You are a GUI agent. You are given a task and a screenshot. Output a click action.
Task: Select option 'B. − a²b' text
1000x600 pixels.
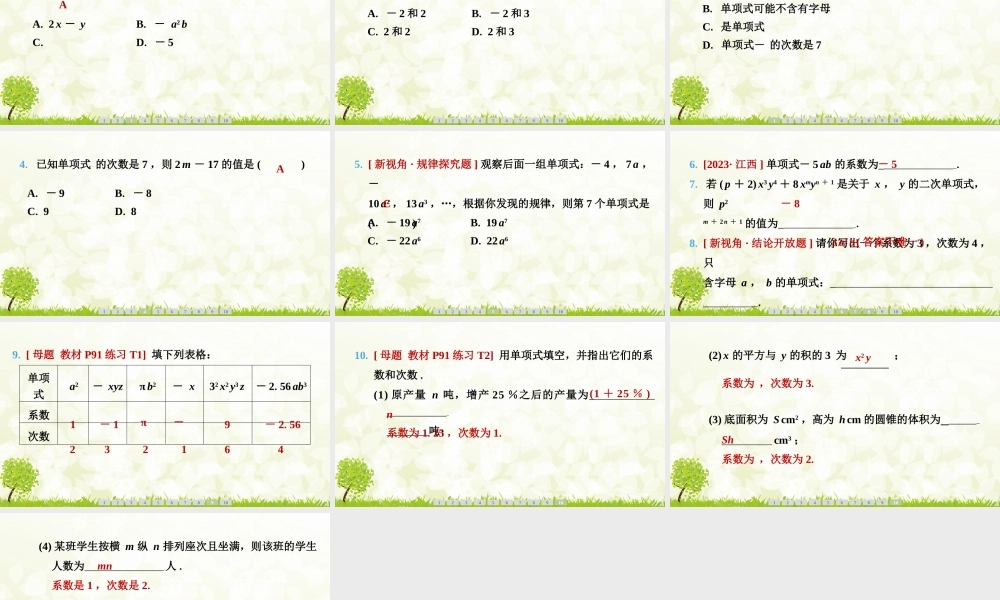pos(161,24)
